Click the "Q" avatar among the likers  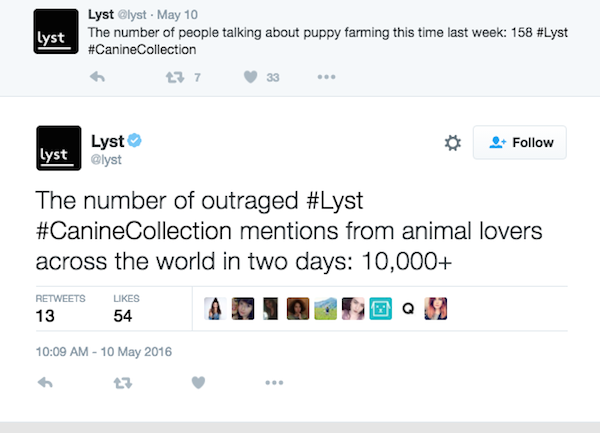pos(407,308)
